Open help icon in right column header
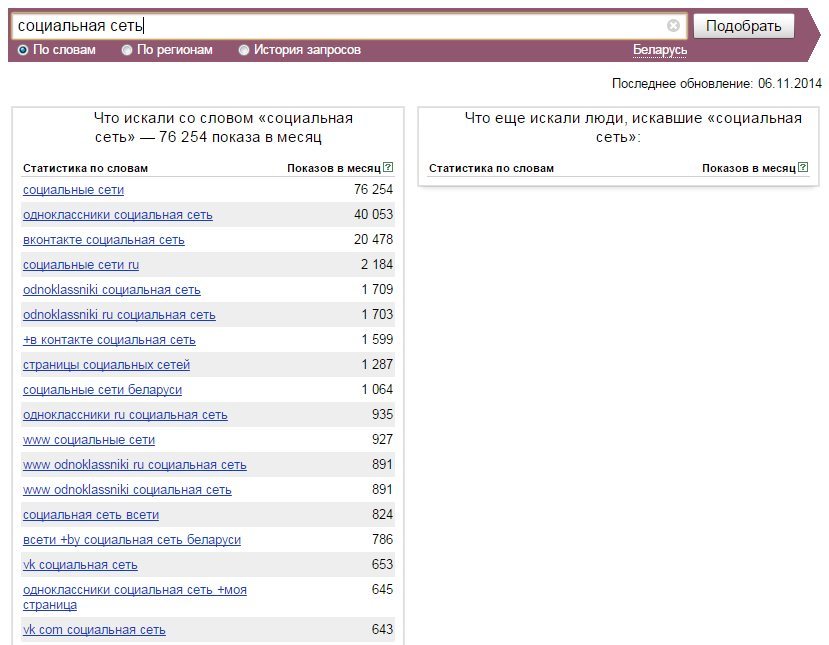This screenshot has width=829, height=645. point(803,168)
